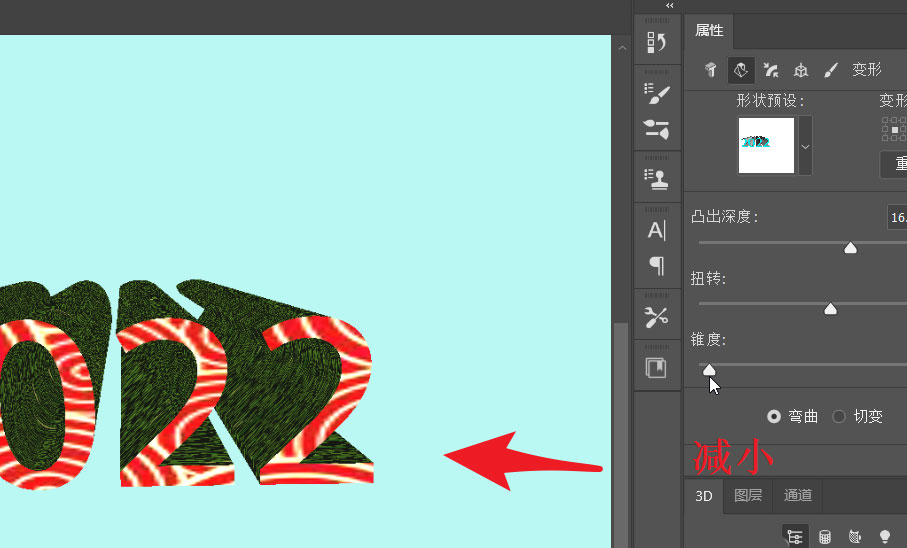Image resolution: width=907 pixels, height=548 pixels.
Task: Click the 凸出深度 value field
Action: 897,218
